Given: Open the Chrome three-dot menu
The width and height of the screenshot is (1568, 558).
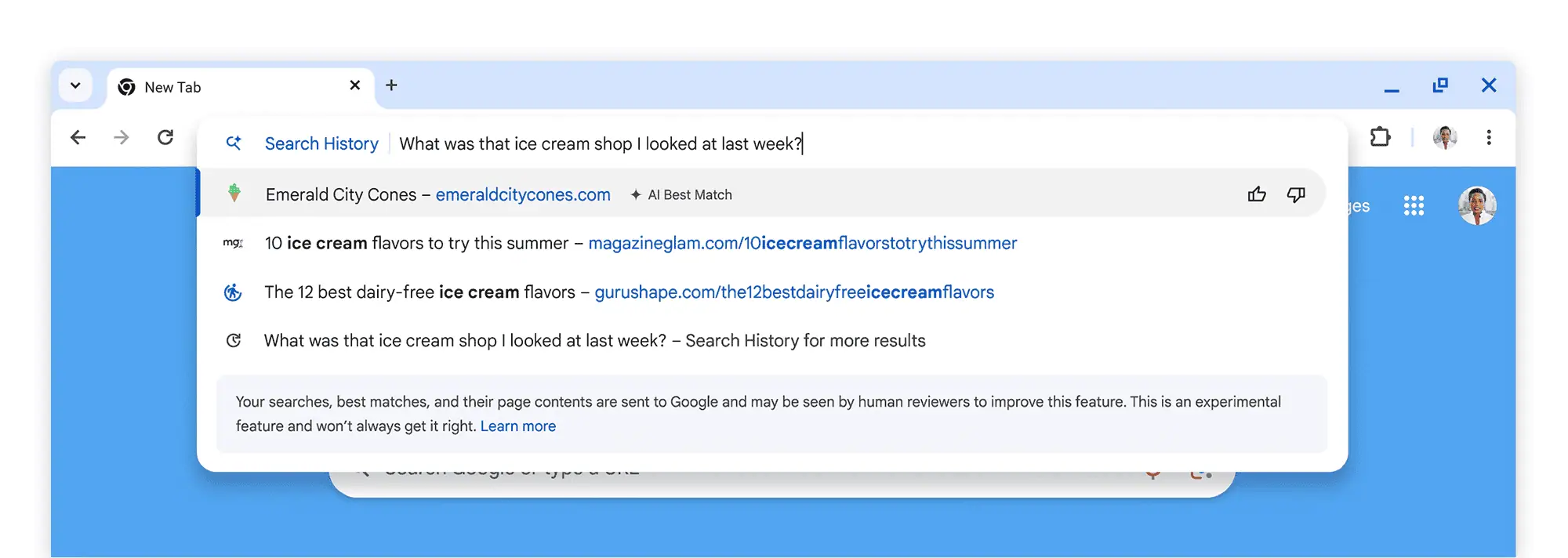Looking at the screenshot, I should point(1488,138).
